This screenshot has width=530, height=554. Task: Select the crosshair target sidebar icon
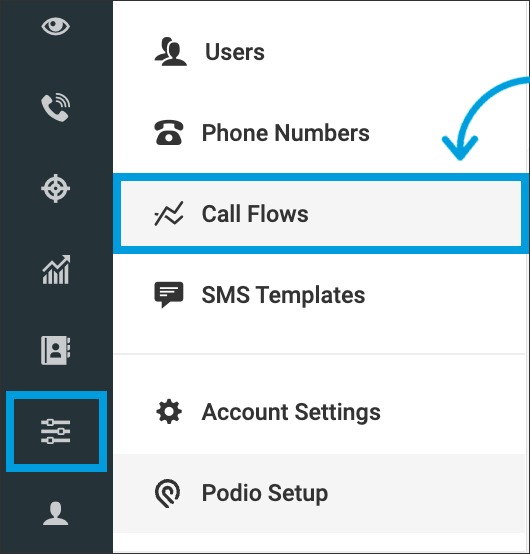[x=55, y=188]
